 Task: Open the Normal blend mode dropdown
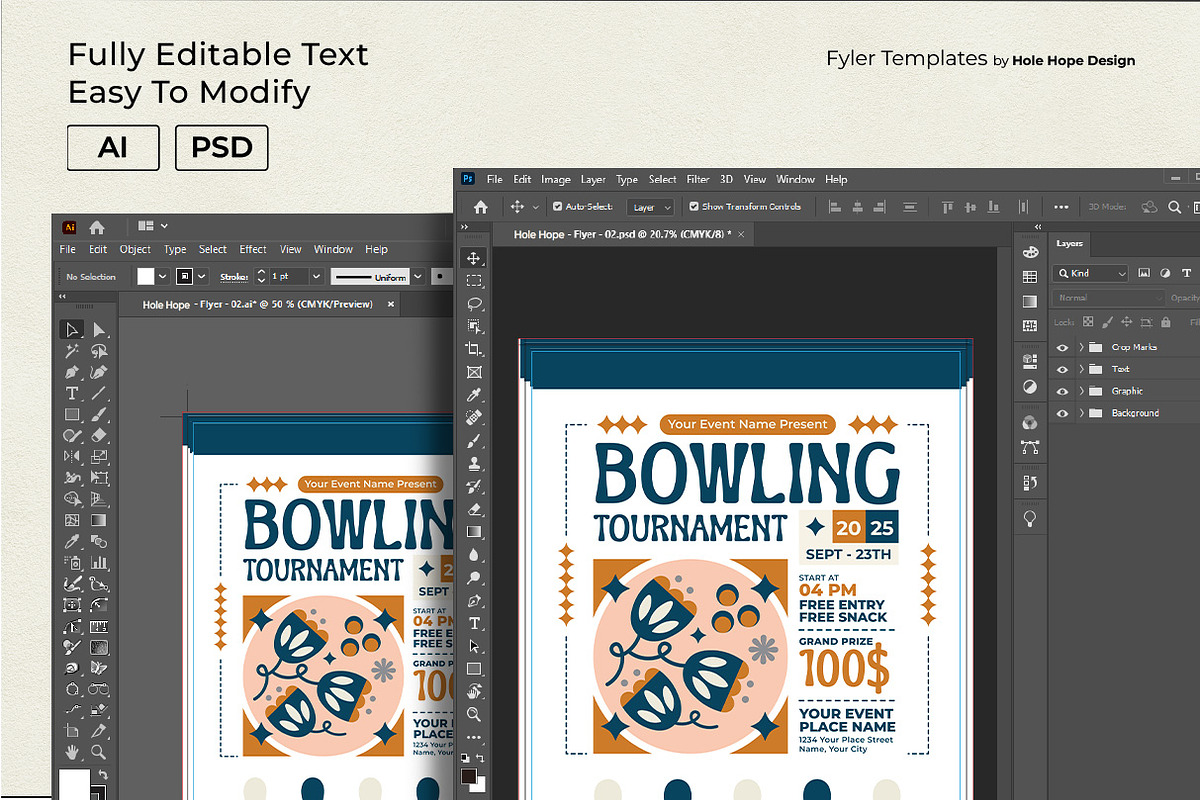[x=1109, y=298]
